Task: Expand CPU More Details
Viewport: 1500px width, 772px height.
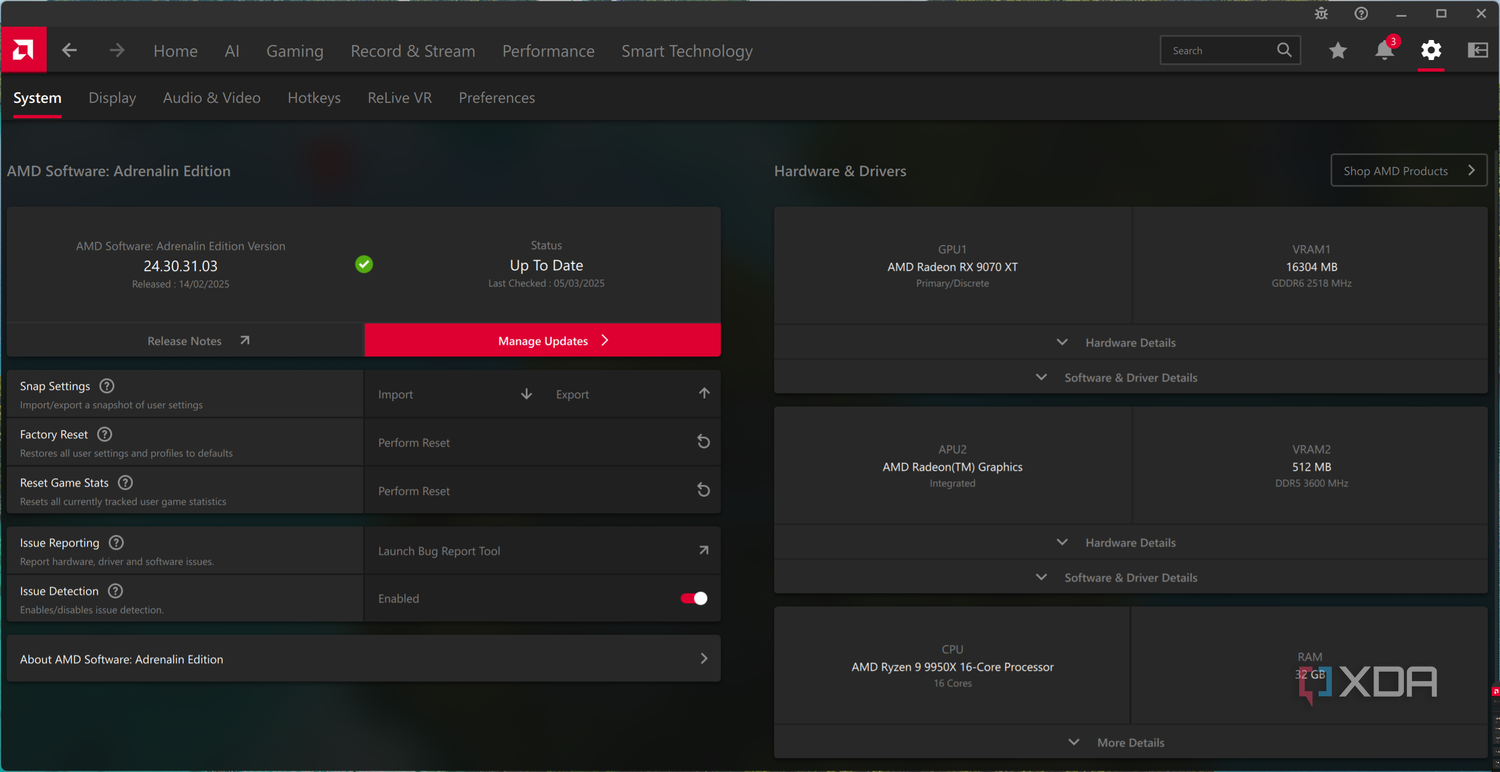Action: [x=1131, y=742]
